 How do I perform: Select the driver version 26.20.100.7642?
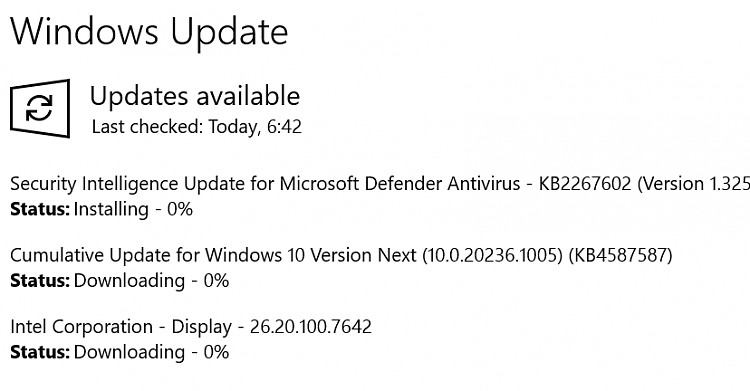click(x=310, y=326)
